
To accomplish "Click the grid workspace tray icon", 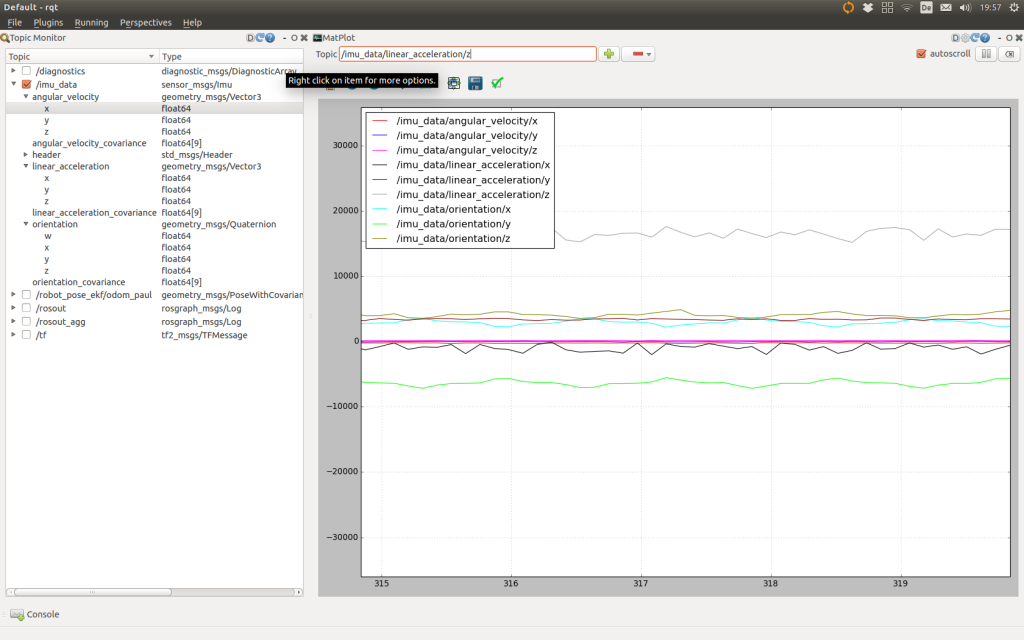I will click(x=887, y=7).
